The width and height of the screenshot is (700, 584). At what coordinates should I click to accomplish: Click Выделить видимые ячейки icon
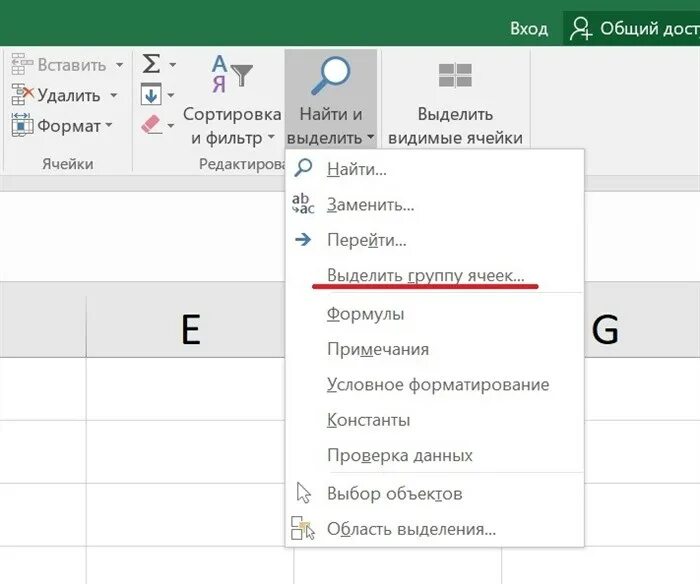455,75
